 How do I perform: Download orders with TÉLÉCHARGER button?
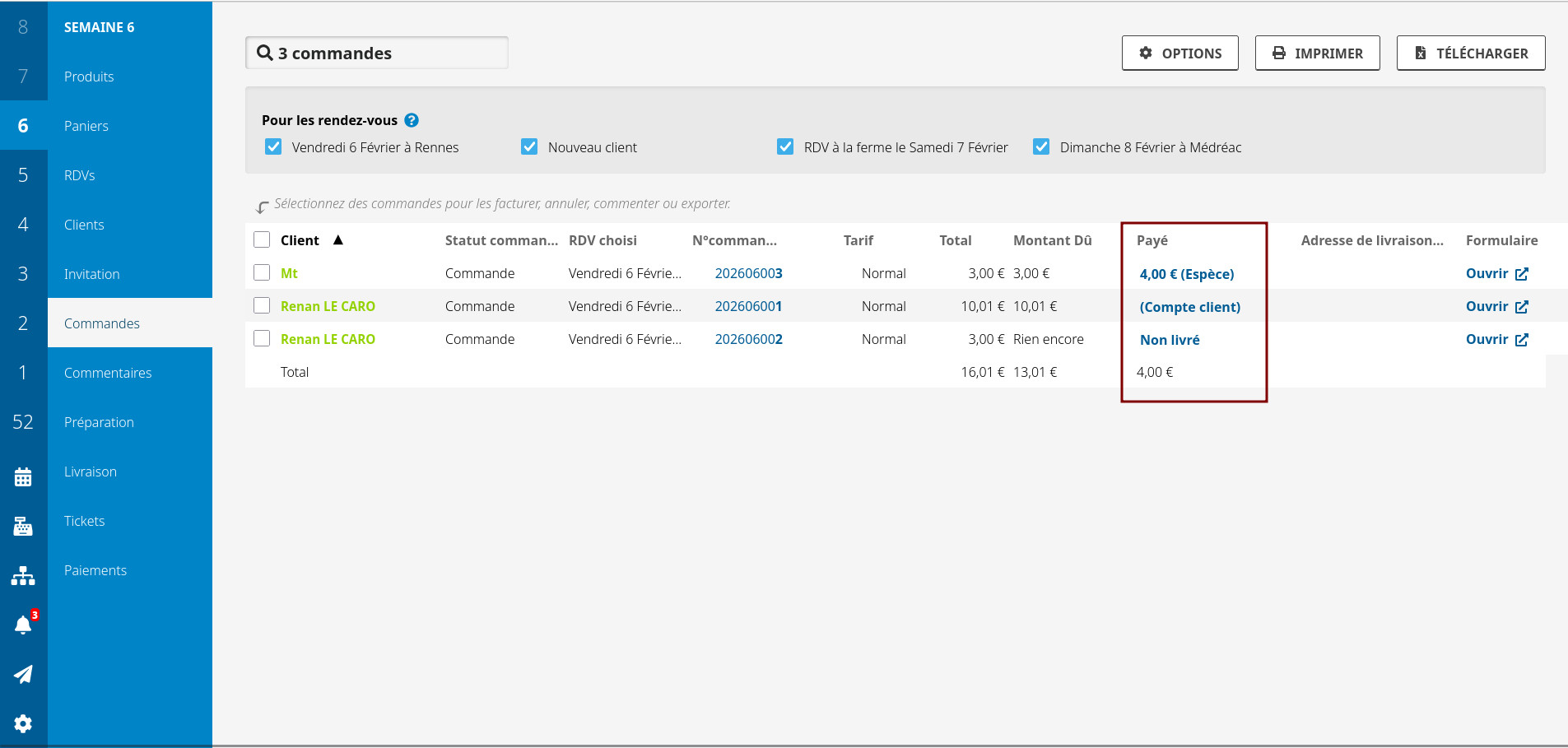(x=1470, y=53)
